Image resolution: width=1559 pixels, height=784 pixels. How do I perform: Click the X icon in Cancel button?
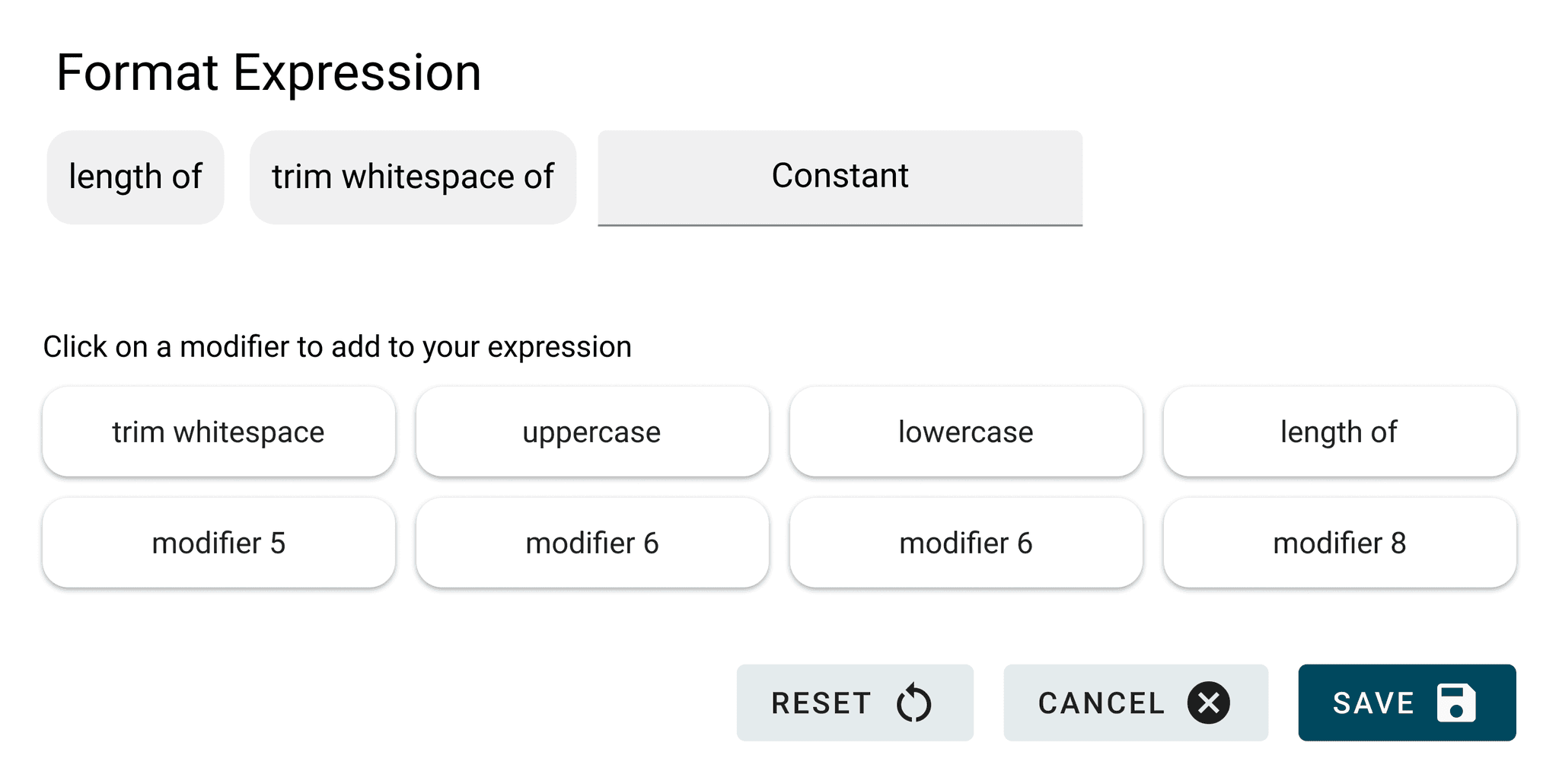tap(1208, 703)
